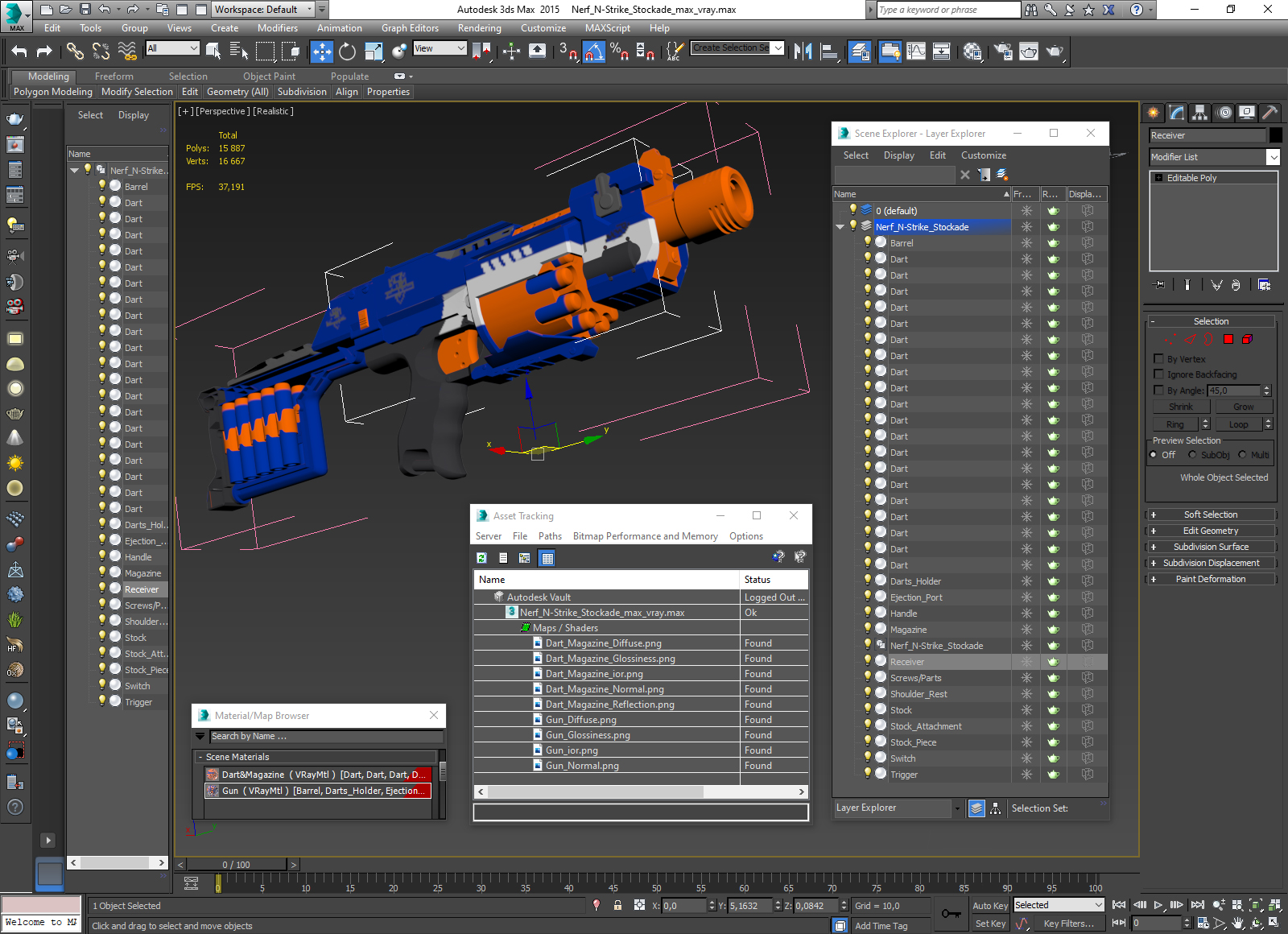Image resolution: width=1288 pixels, height=934 pixels.
Task: Activate the Select Object tool
Action: 213,52
